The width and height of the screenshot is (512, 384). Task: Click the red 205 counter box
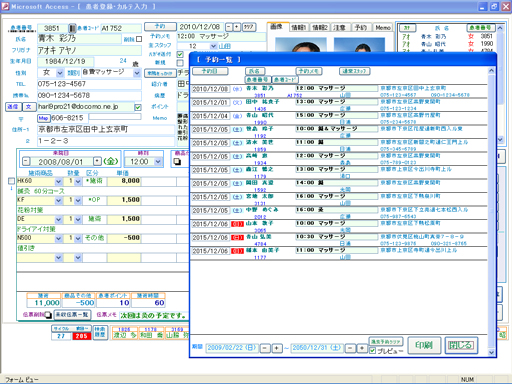click(81, 336)
